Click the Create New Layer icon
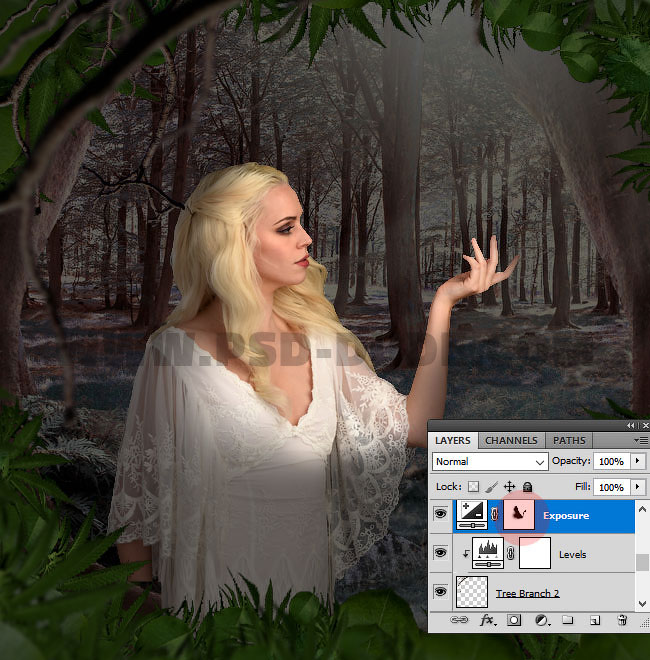The image size is (650, 660). point(594,620)
